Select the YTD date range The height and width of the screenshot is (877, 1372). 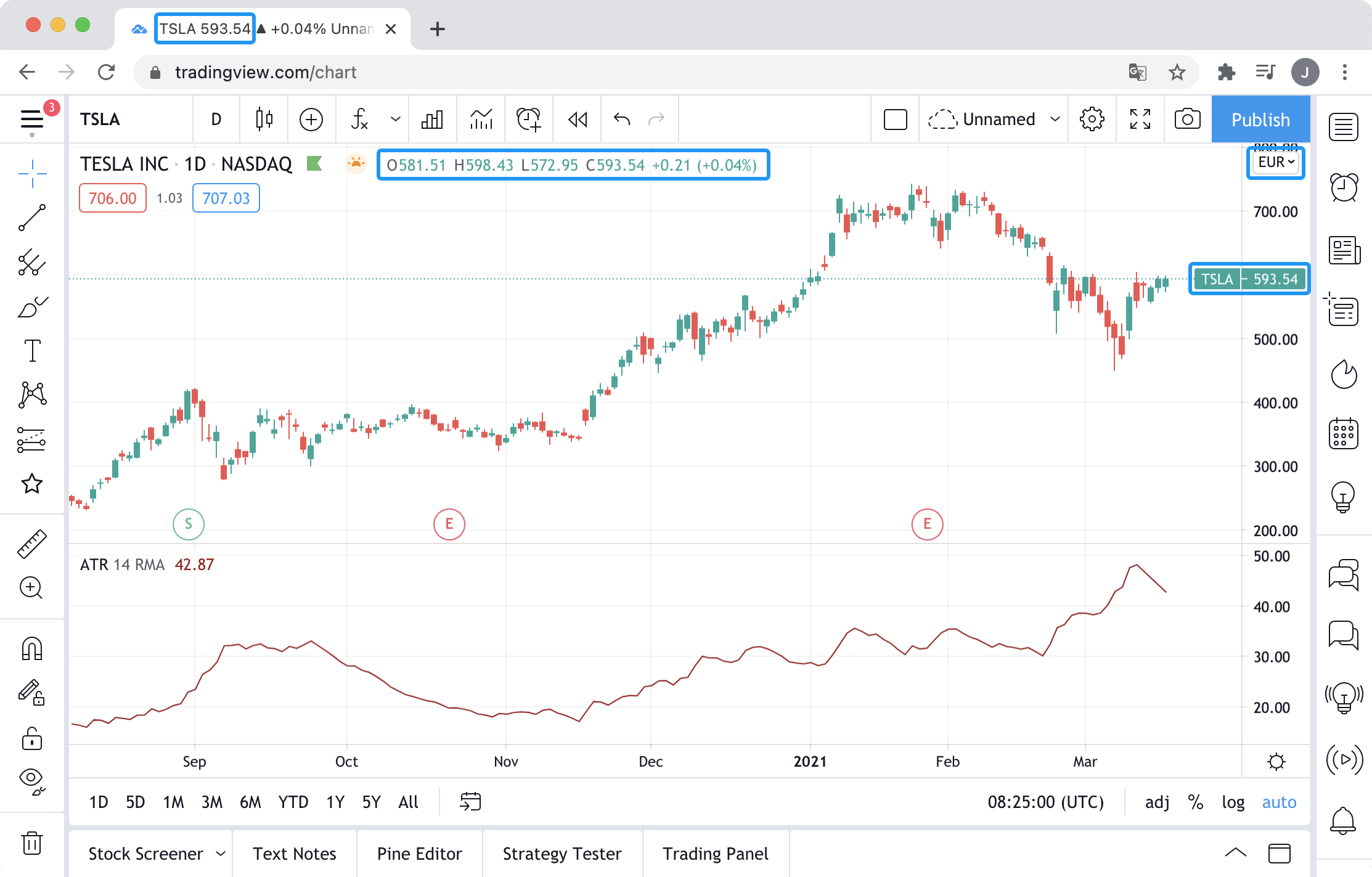coord(293,802)
